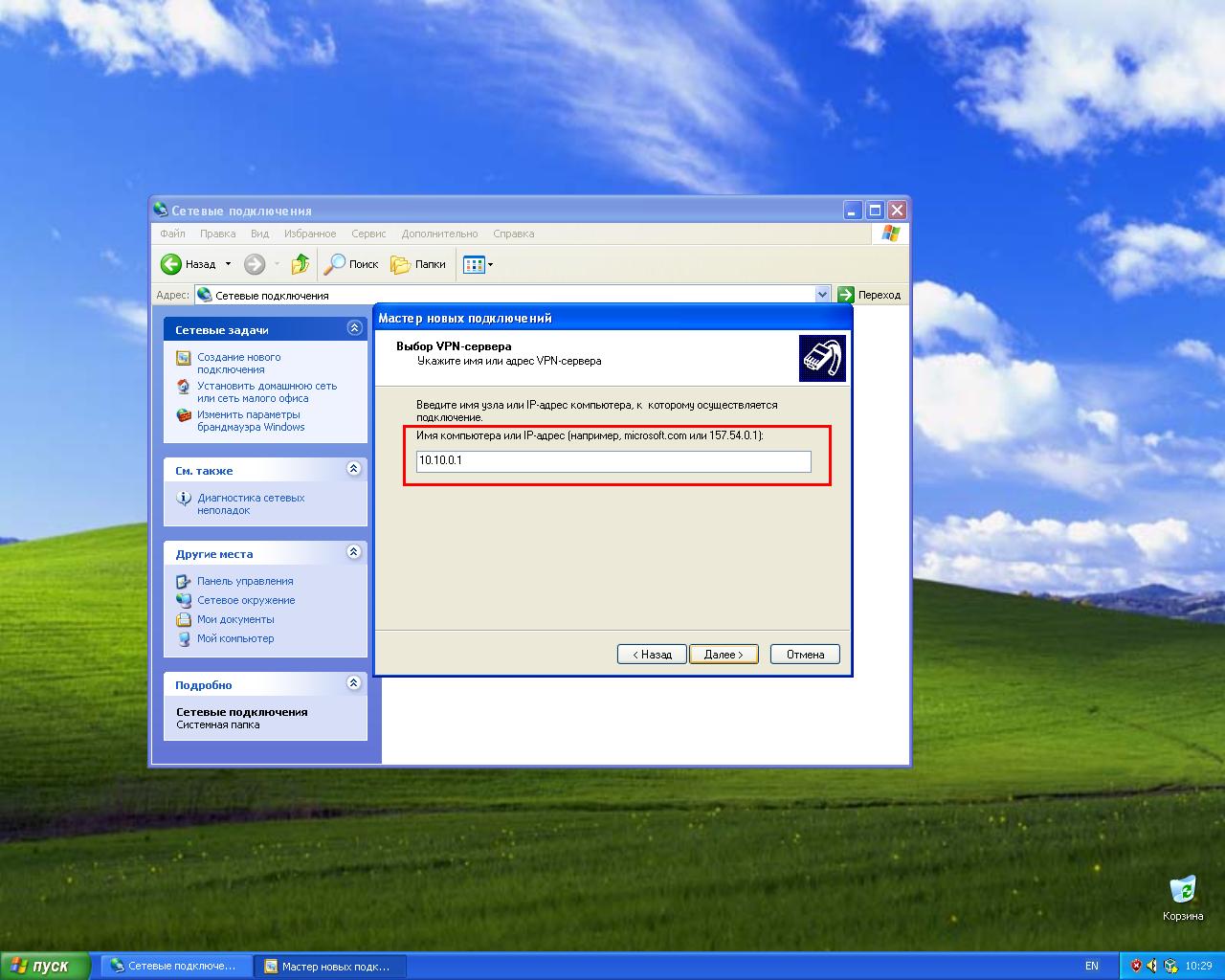Click the wizard phone connector icon

[822, 358]
